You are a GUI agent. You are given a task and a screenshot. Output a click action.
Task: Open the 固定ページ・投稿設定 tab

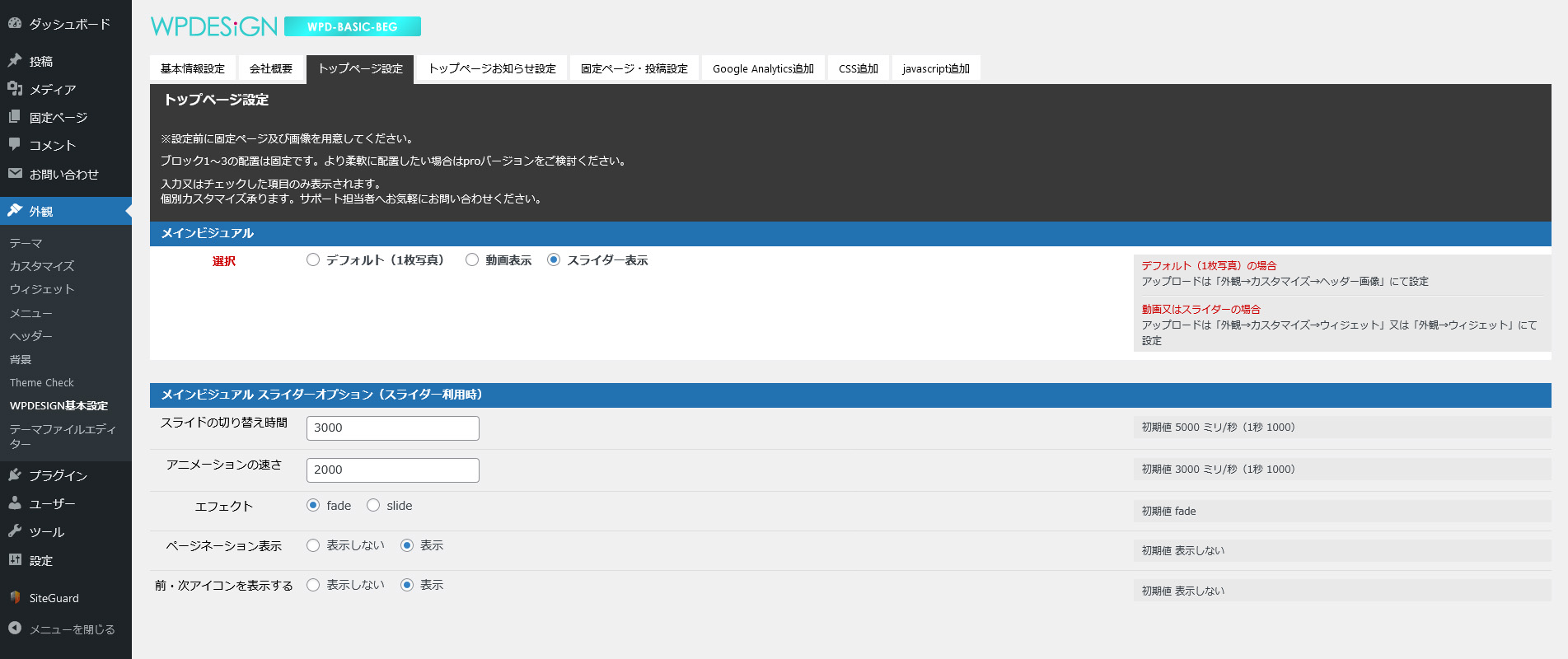(634, 68)
